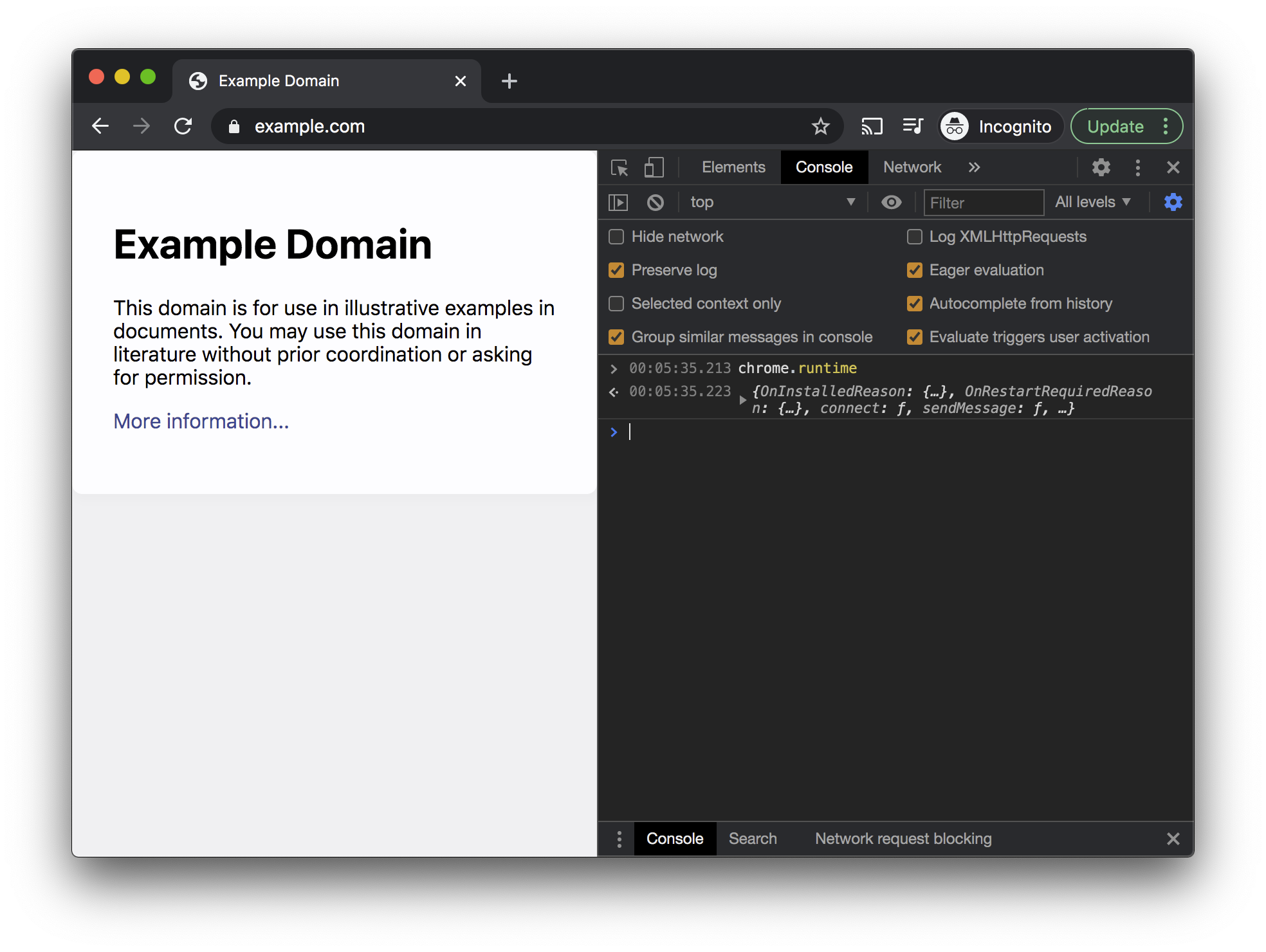Switch to the Network tab
The image size is (1266, 952).
[912, 167]
